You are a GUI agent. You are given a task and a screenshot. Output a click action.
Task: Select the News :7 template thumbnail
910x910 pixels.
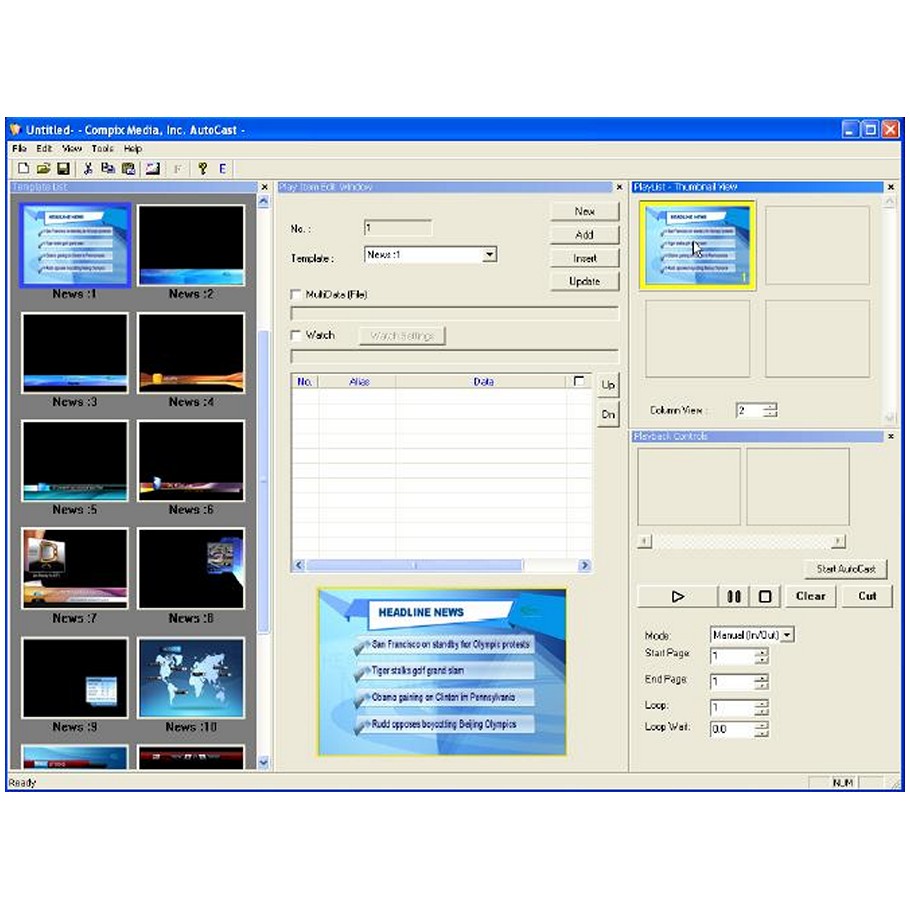pyautogui.click(x=75, y=569)
